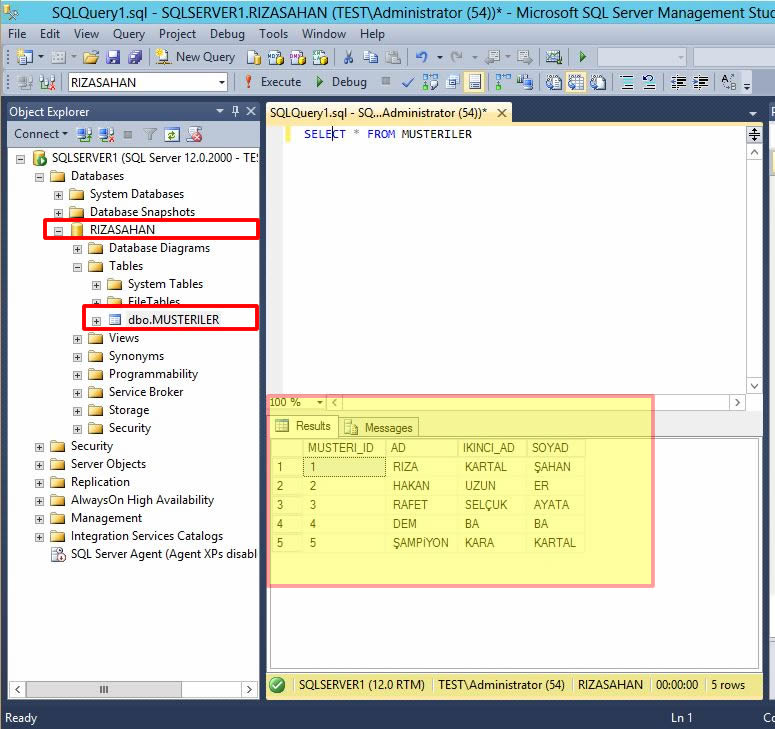Screen dimensions: 775x729
Task: Select the Programmability folder in tree
Action: coord(153,374)
